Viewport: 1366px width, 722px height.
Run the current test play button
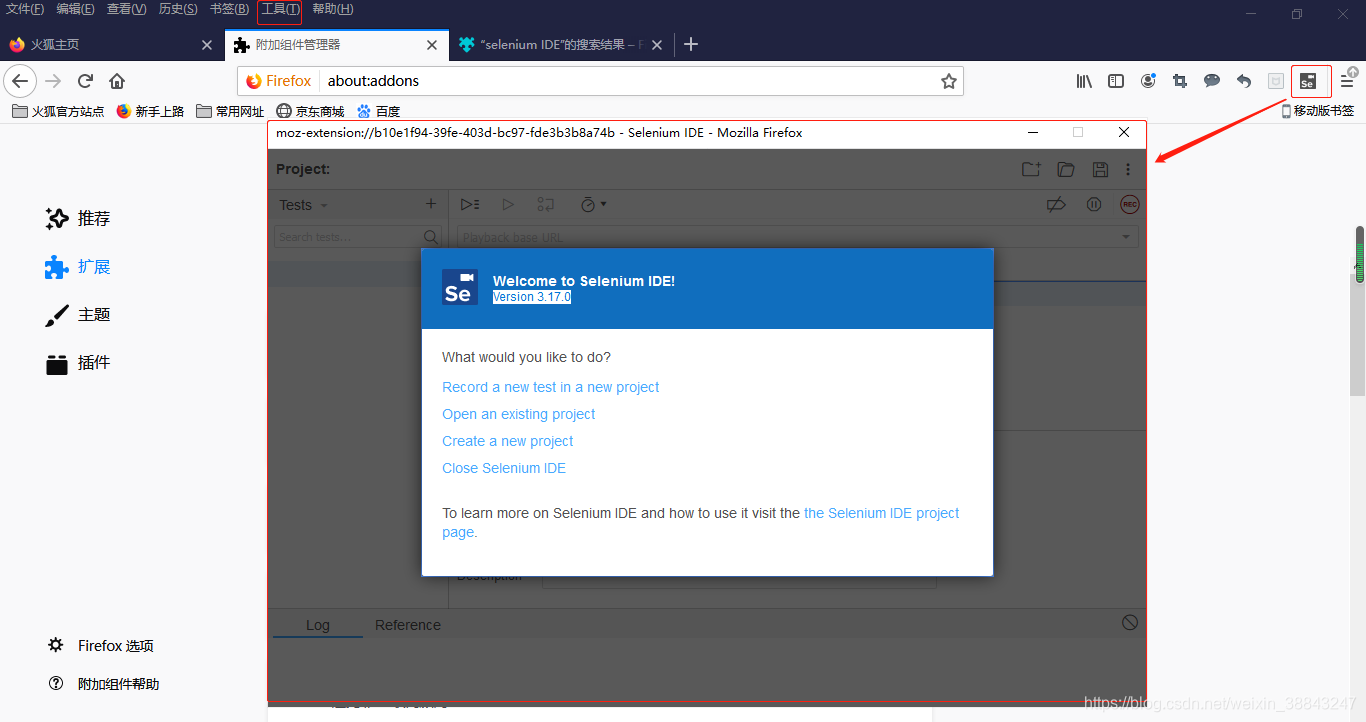click(508, 204)
